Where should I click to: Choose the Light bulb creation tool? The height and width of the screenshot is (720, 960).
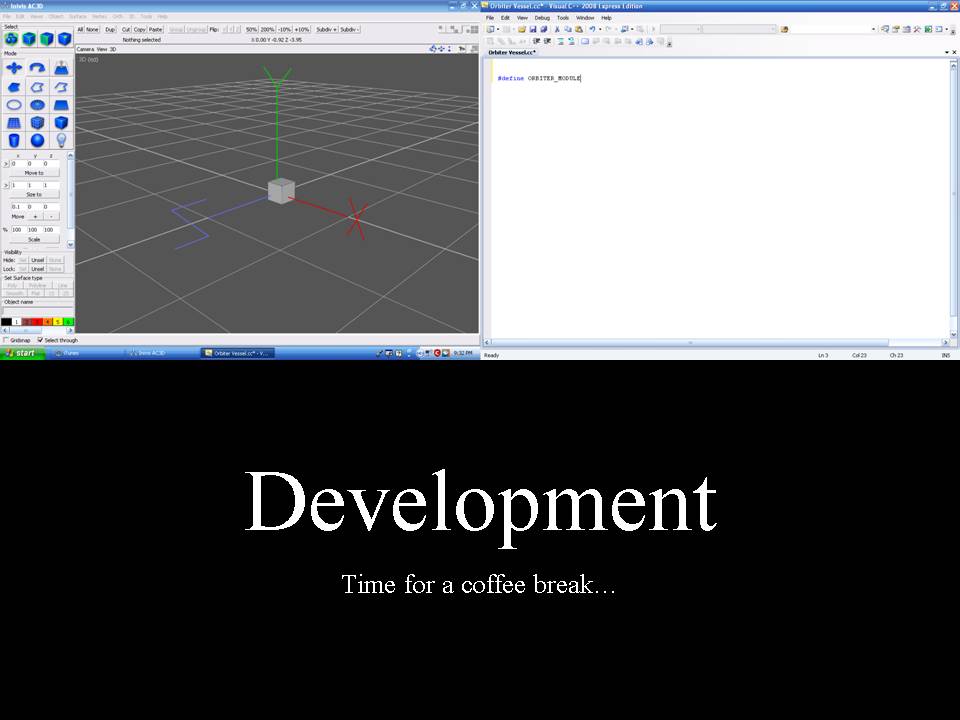point(61,140)
